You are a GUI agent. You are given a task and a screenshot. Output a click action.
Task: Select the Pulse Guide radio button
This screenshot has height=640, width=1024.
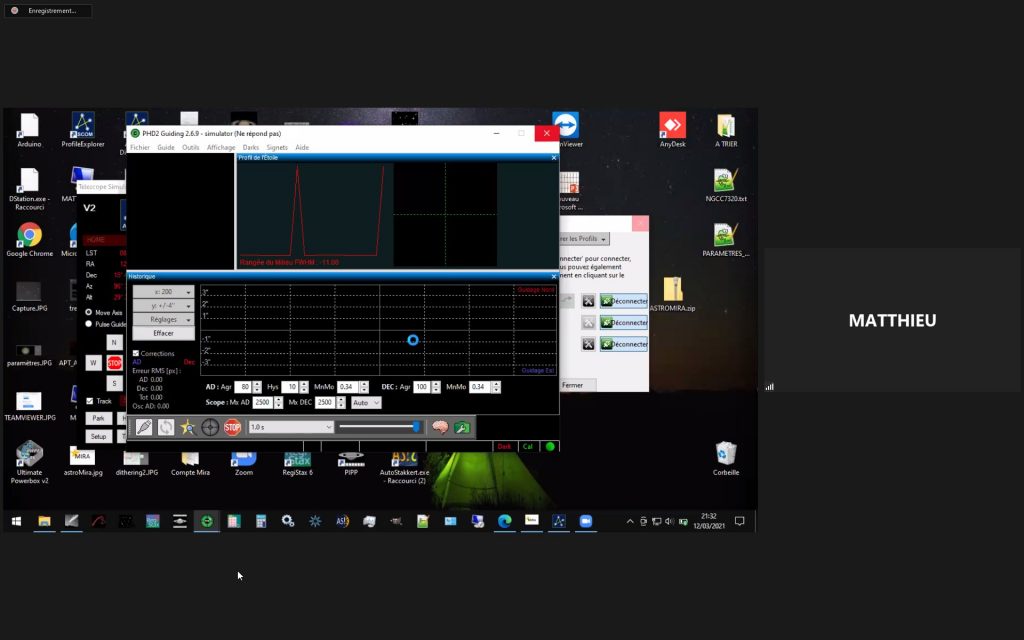tap(89, 324)
